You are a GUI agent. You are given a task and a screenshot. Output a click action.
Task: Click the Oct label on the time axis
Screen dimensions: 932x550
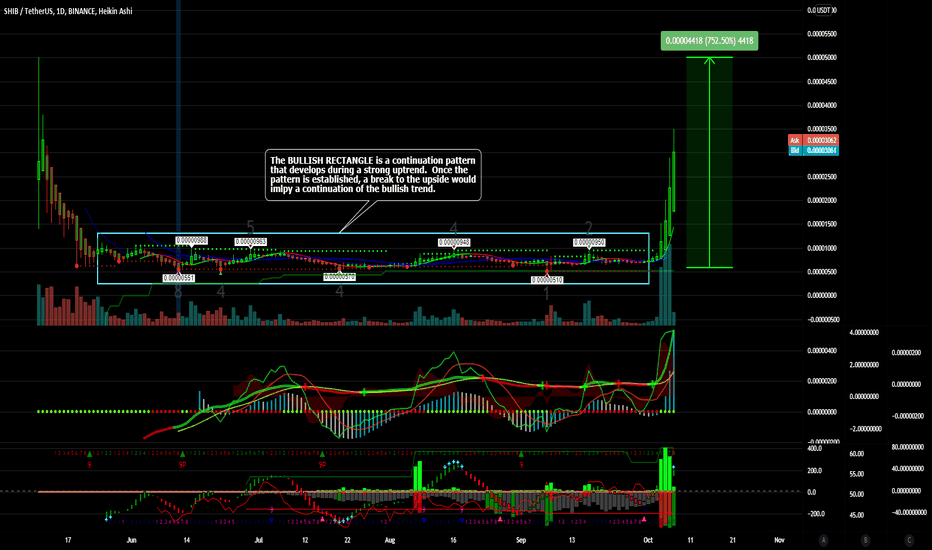(x=648, y=540)
